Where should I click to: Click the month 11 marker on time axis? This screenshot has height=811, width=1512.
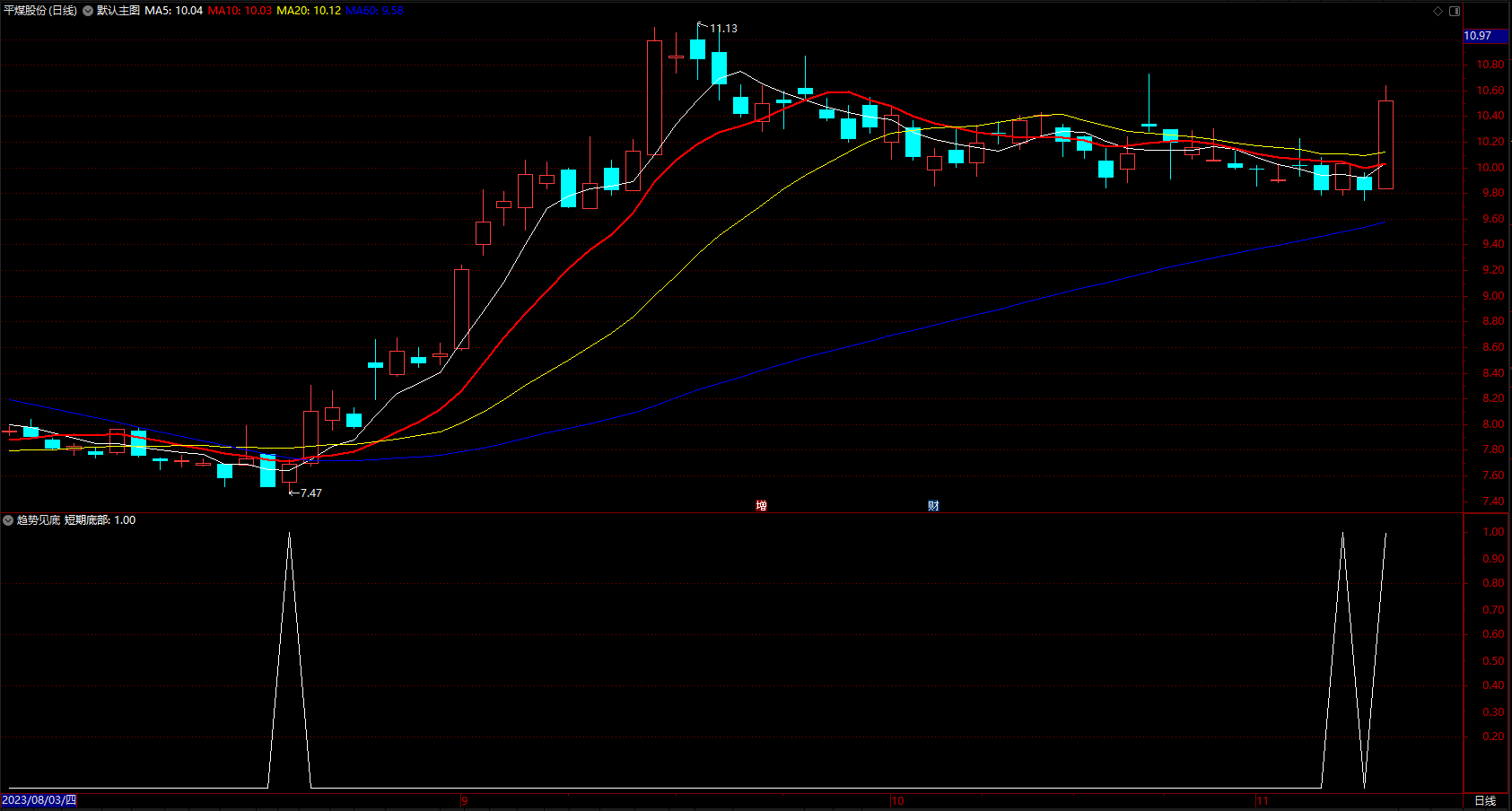click(1262, 801)
